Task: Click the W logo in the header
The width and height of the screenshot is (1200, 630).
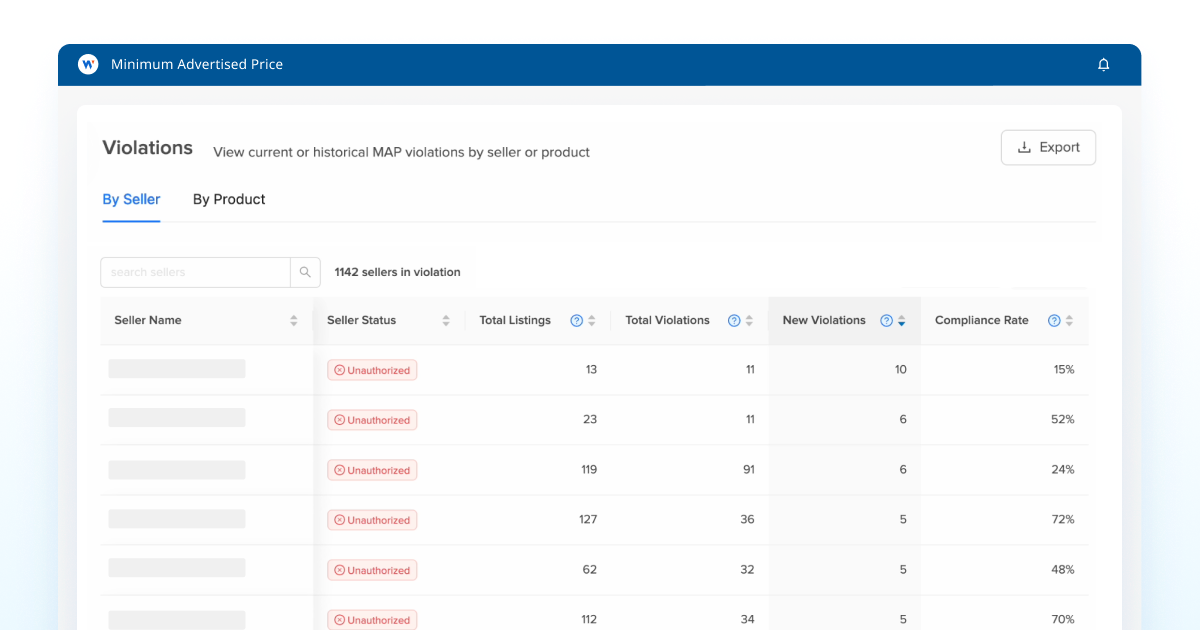Action: (87, 63)
